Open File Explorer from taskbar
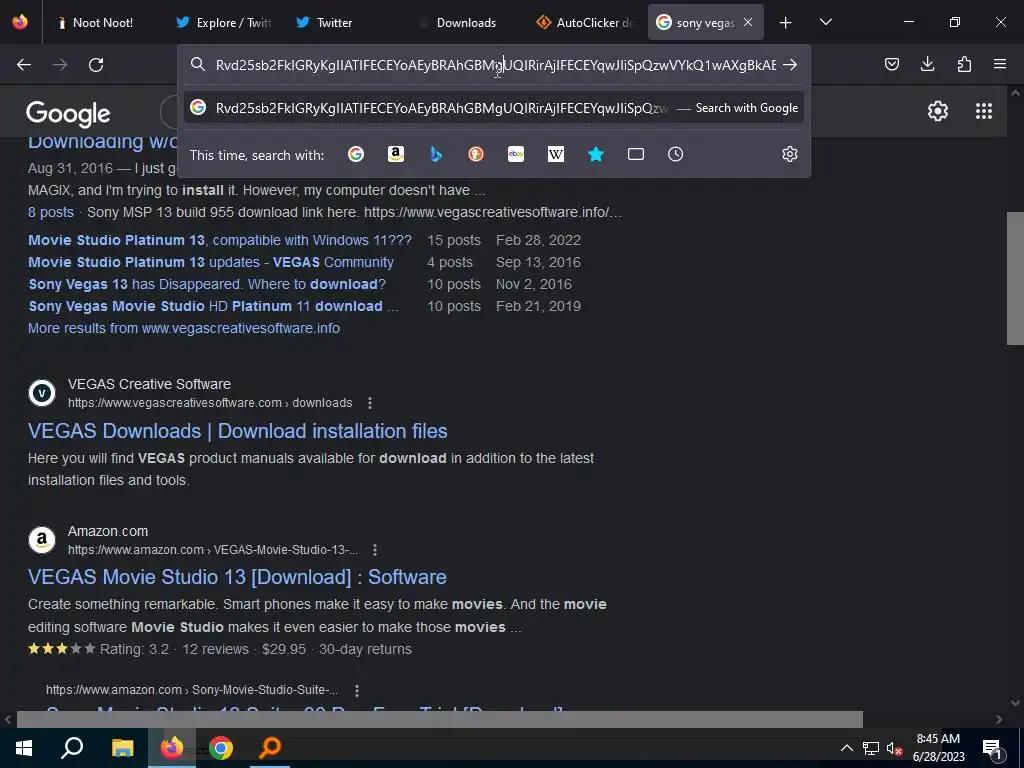This screenshot has width=1024, height=768. click(122, 748)
